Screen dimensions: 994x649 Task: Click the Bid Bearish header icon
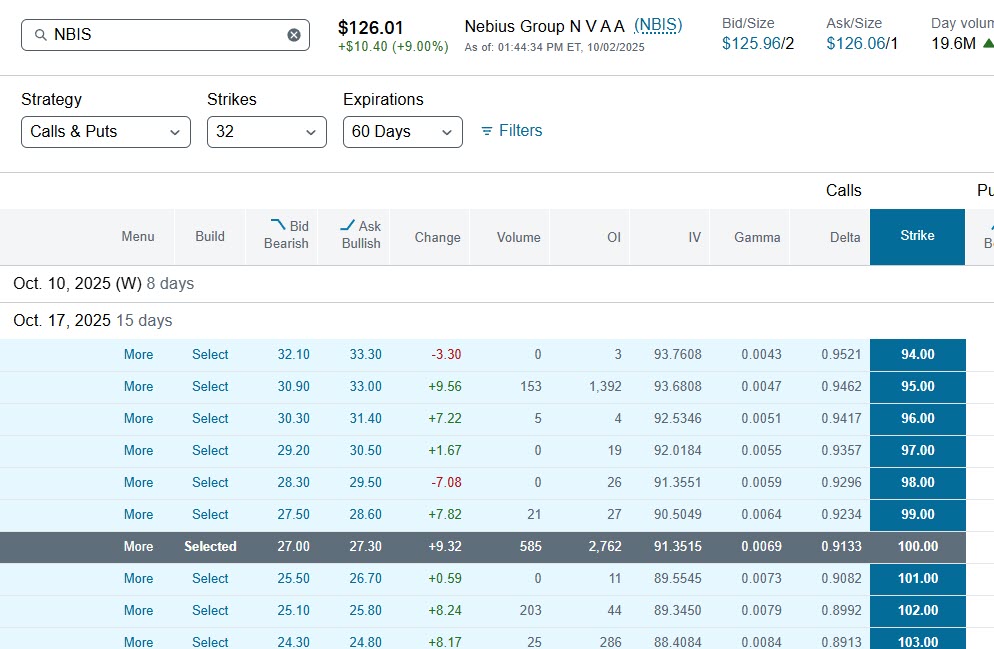click(278, 225)
